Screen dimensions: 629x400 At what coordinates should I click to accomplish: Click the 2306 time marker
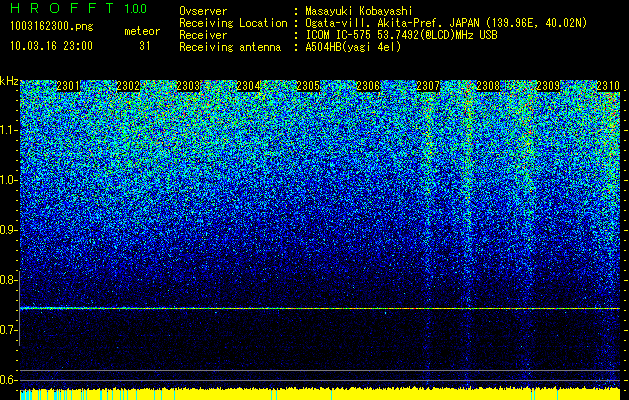(x=368, y=86)
